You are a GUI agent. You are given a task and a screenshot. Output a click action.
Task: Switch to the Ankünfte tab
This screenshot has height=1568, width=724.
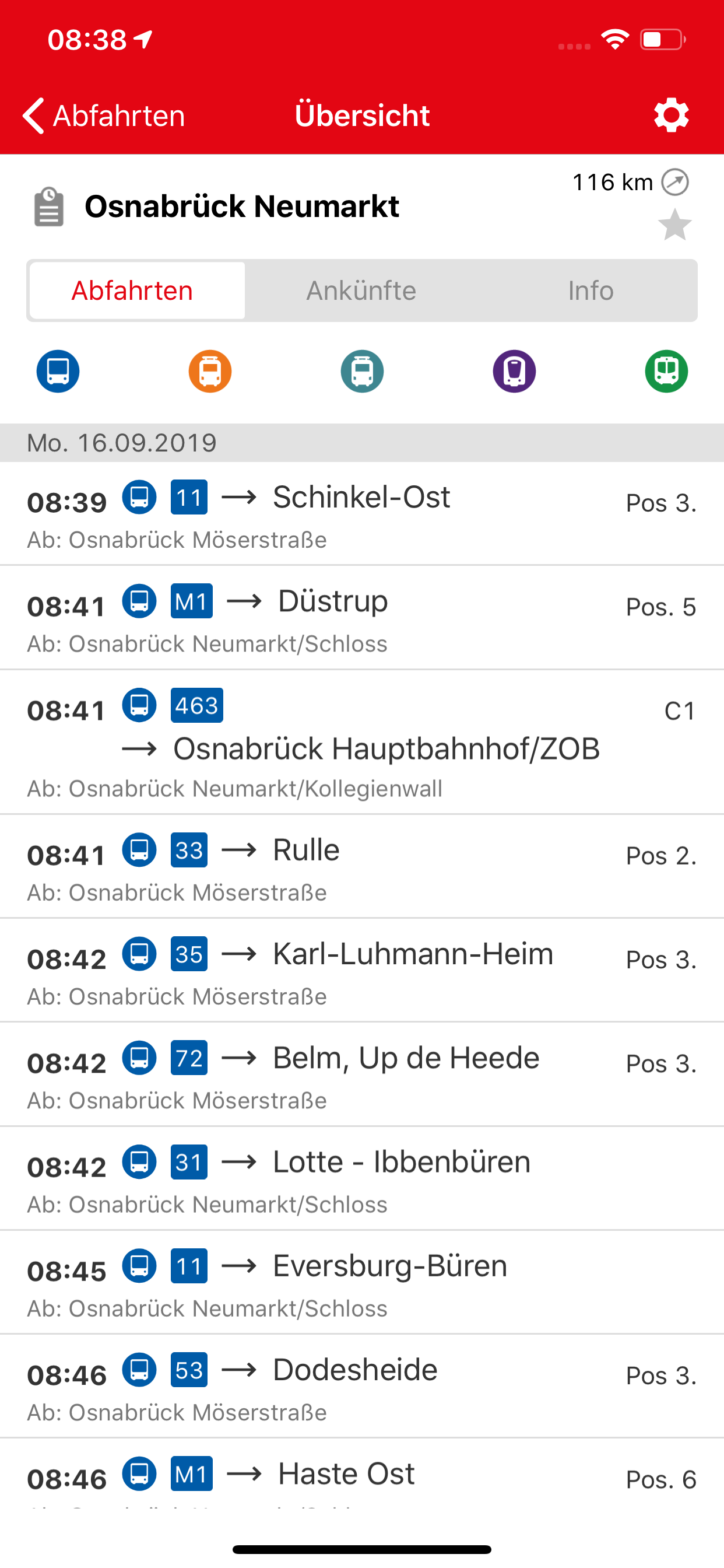[361, 290]
